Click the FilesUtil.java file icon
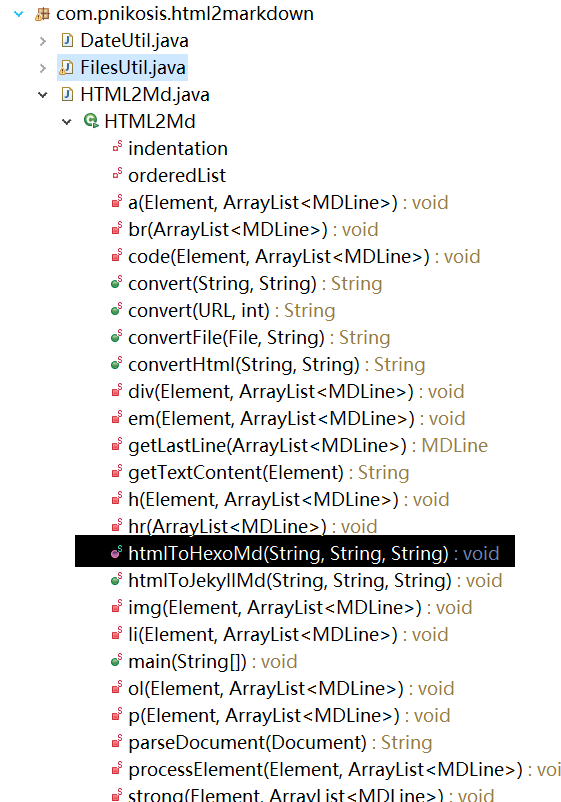Image resolution: width=561 pixels, height=802 pixels. [x=66, y=68]
